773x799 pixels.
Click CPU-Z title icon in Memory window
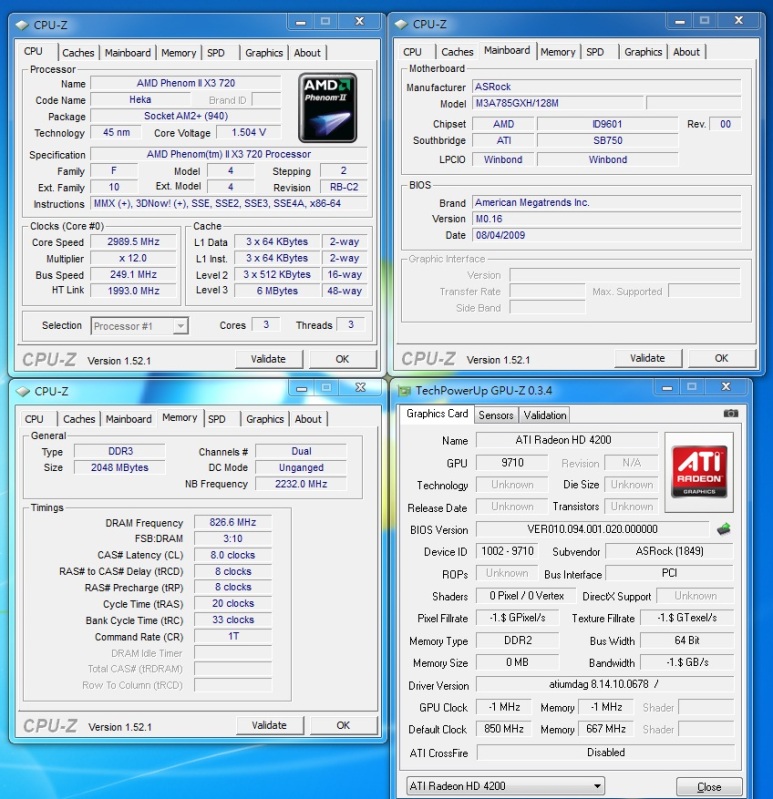[x=23, y=391]
